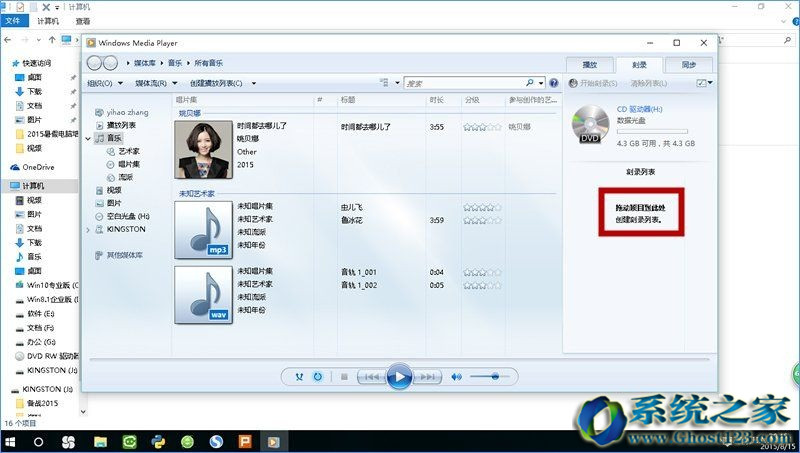
Task: Click the Stop playback icon
Action: [344, 376]
